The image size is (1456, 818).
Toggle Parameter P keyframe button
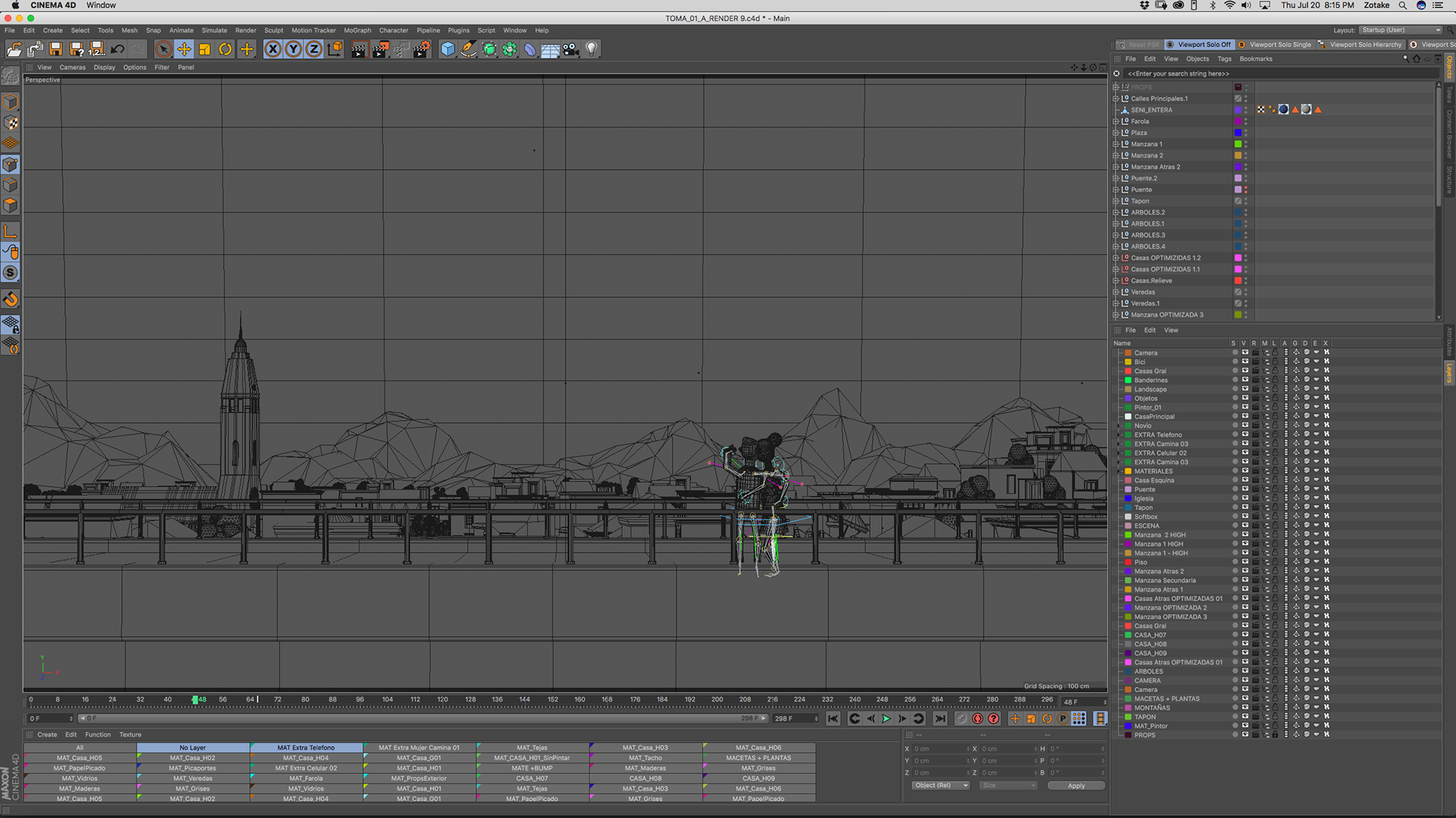1062,719
